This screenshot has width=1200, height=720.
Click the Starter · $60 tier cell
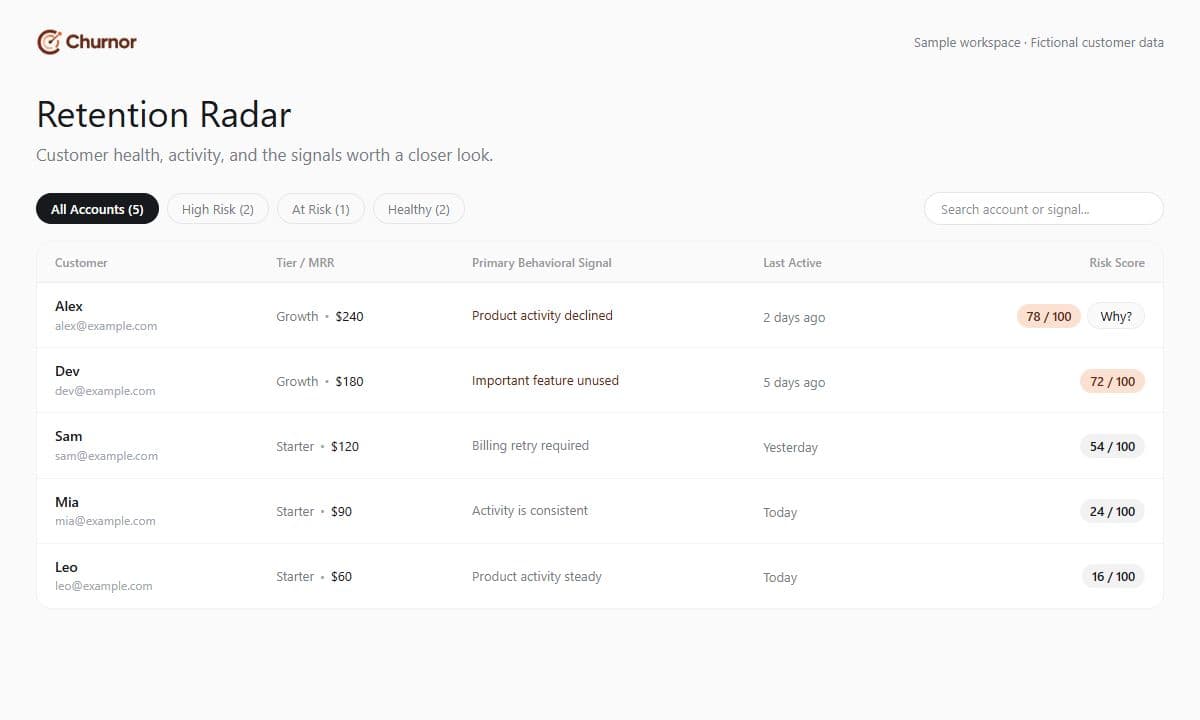[x=314, y=576]
